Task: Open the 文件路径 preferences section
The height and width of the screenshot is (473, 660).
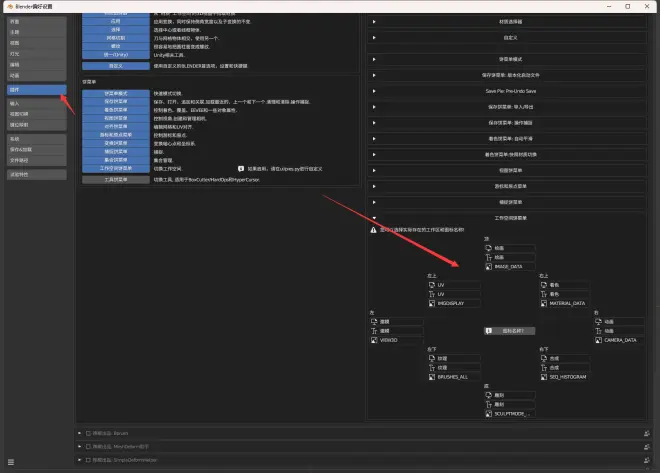Action: coord(37,160)
